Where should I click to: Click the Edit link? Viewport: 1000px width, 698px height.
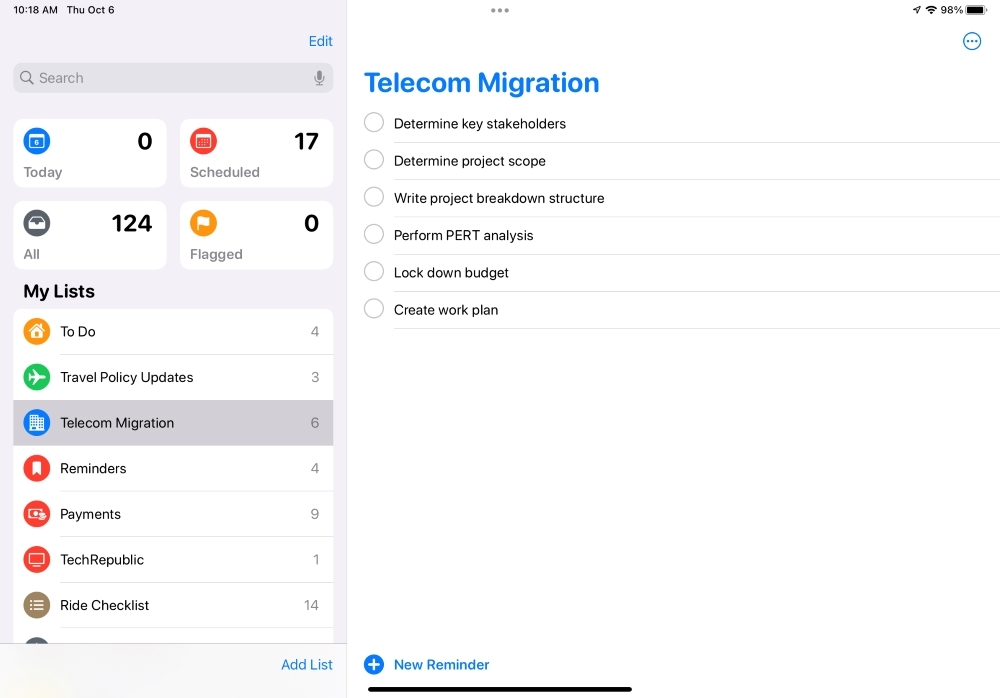[320, 41]
